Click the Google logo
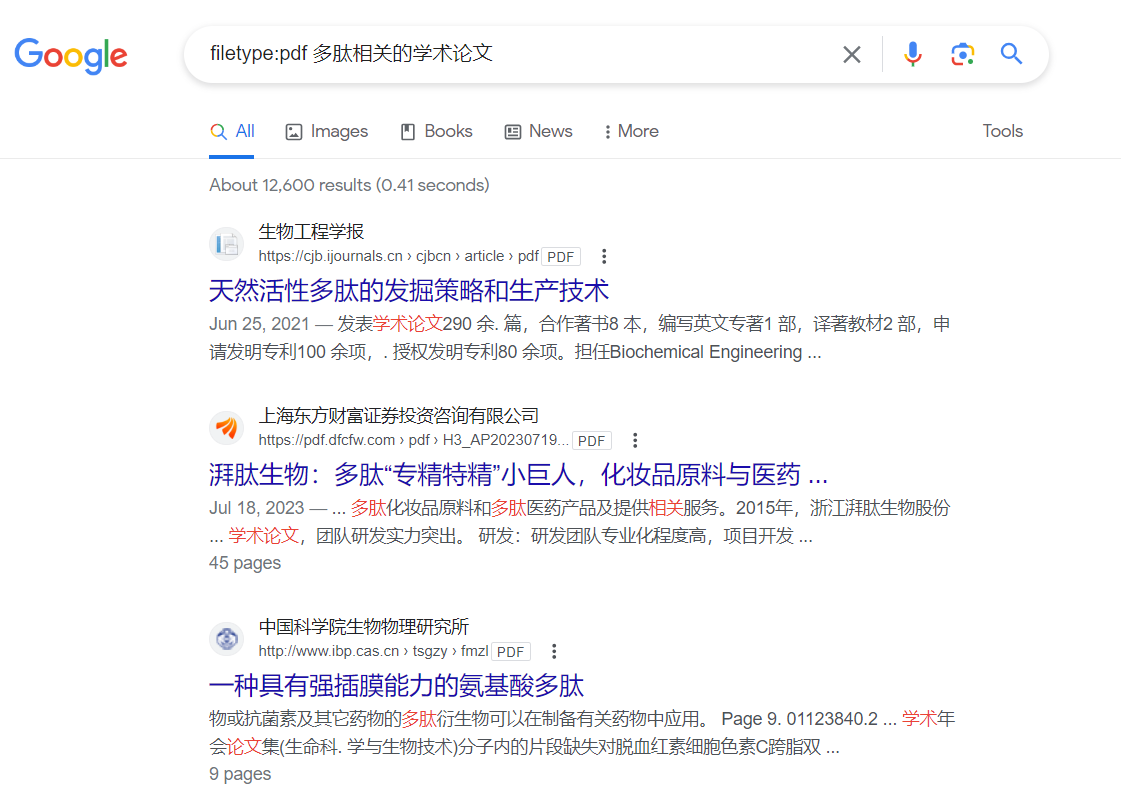This screenshot has height=801, width=1121. pos(71,56)
